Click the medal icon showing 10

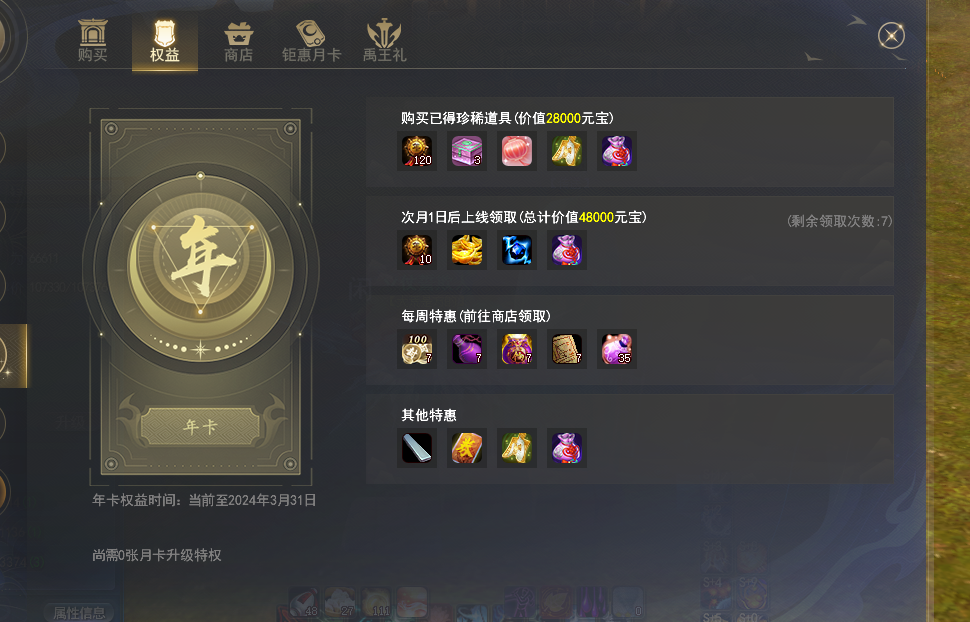tap(417, 250)
